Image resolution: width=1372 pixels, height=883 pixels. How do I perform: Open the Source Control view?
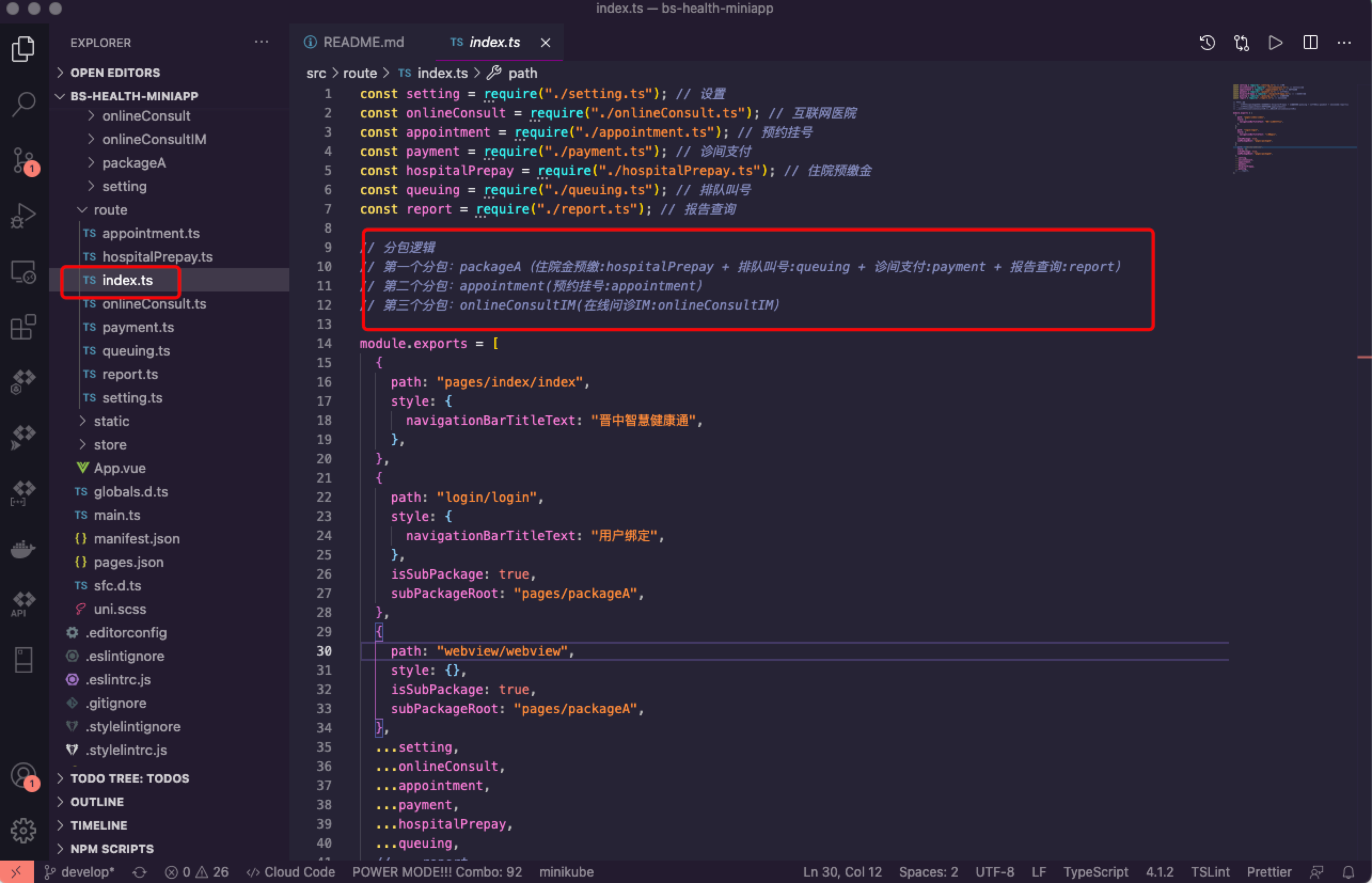coord(24,161)
